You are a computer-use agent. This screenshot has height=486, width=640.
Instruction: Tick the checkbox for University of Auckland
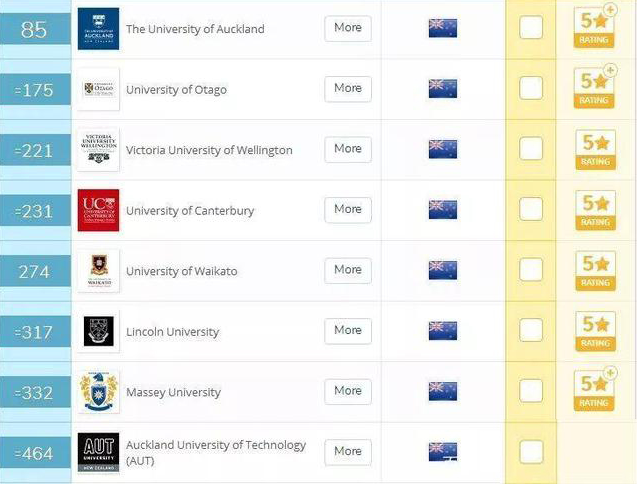531,28
